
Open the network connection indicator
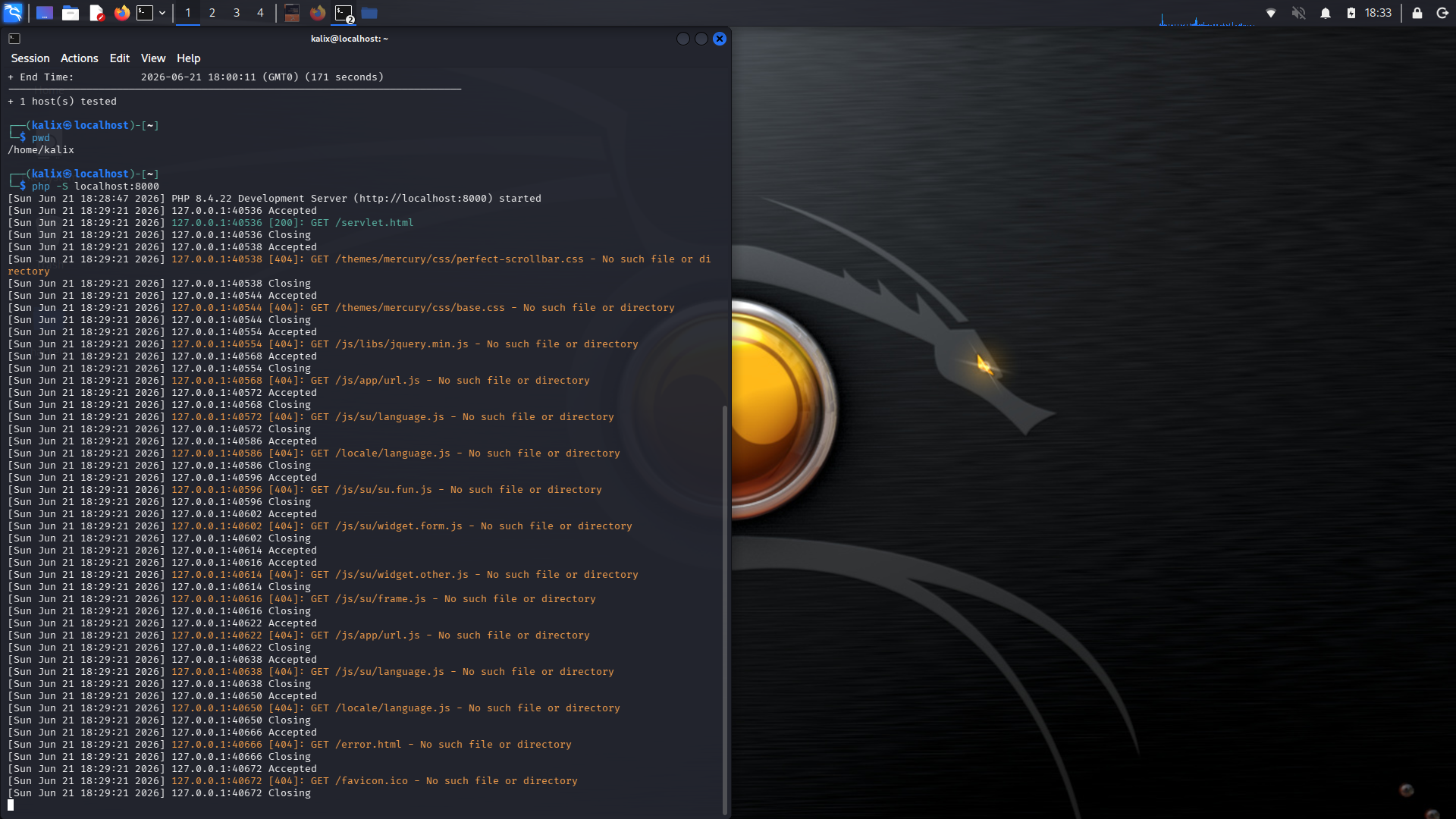click(1271, 13)
